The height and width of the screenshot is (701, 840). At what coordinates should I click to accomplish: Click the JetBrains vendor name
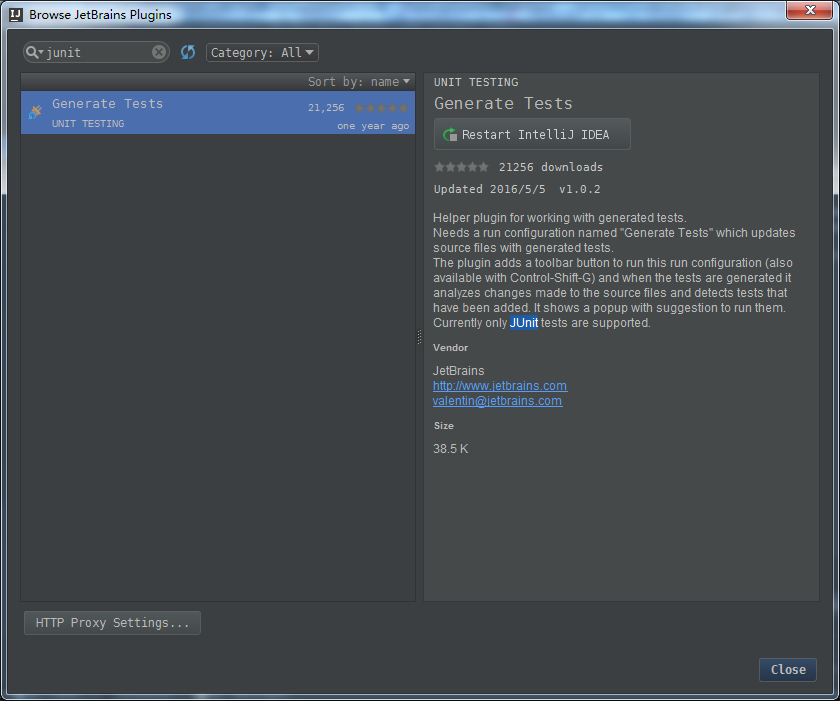(459, 371)
